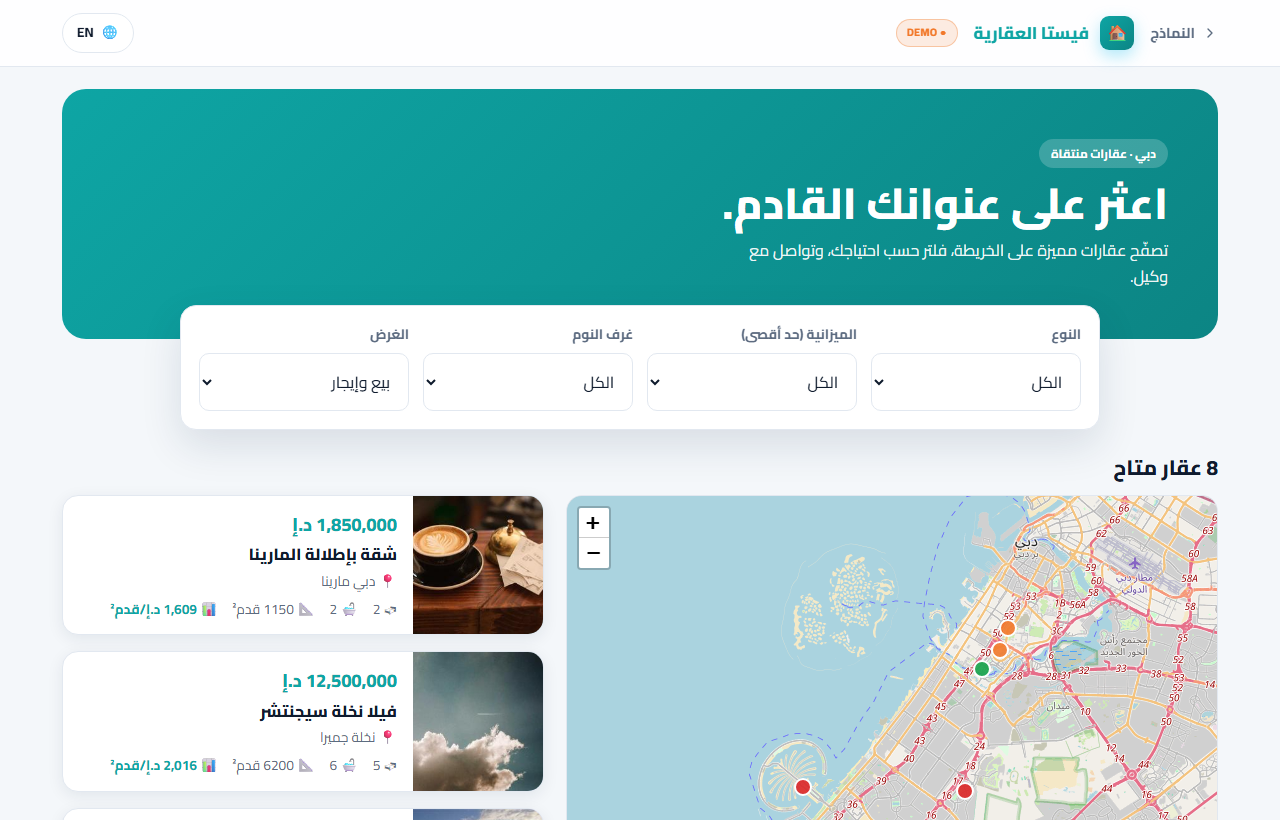Click the chart icon by 1,609 د.إ/قدم²
Screen dimensions: 1280x820
[209, 609]
